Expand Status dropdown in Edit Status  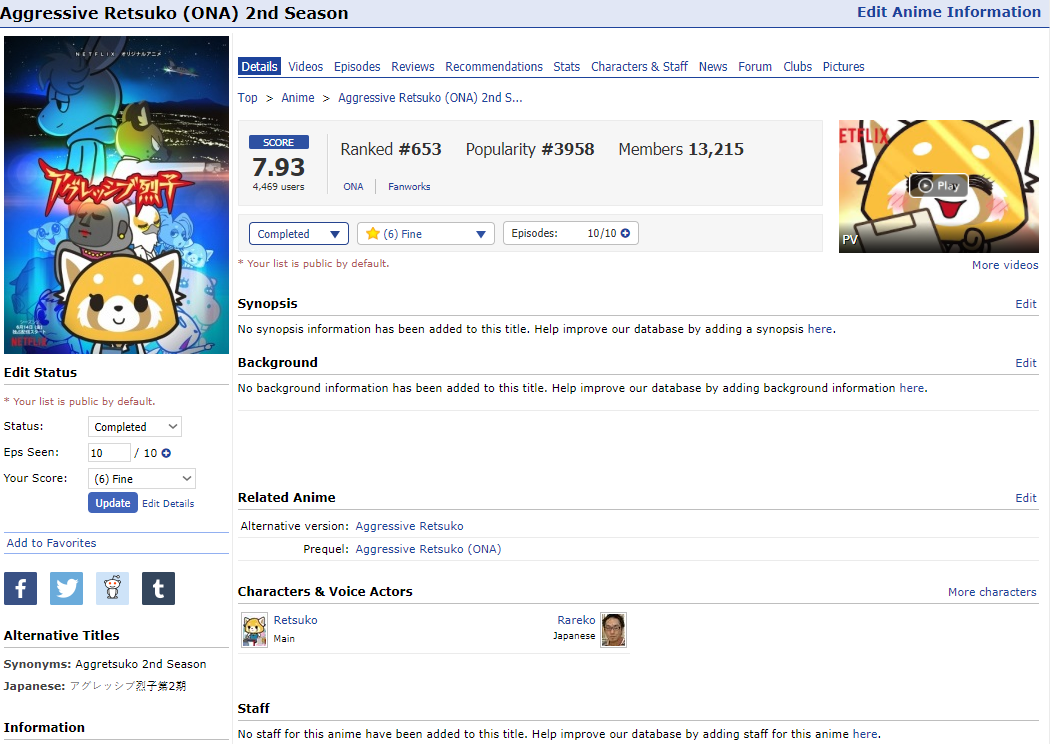tap(135, 427)
